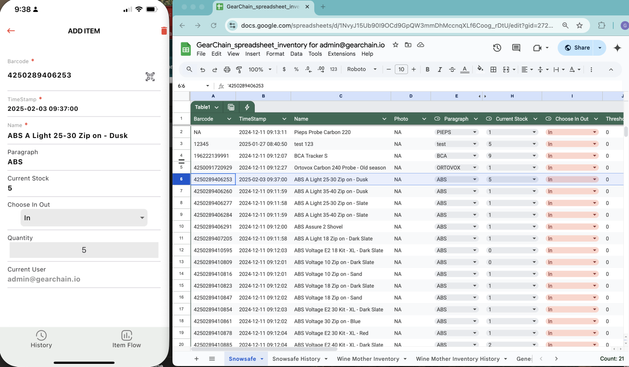Open History in the phone bottom bar
This screenshot has width=629, height=367.
[41, 339]
